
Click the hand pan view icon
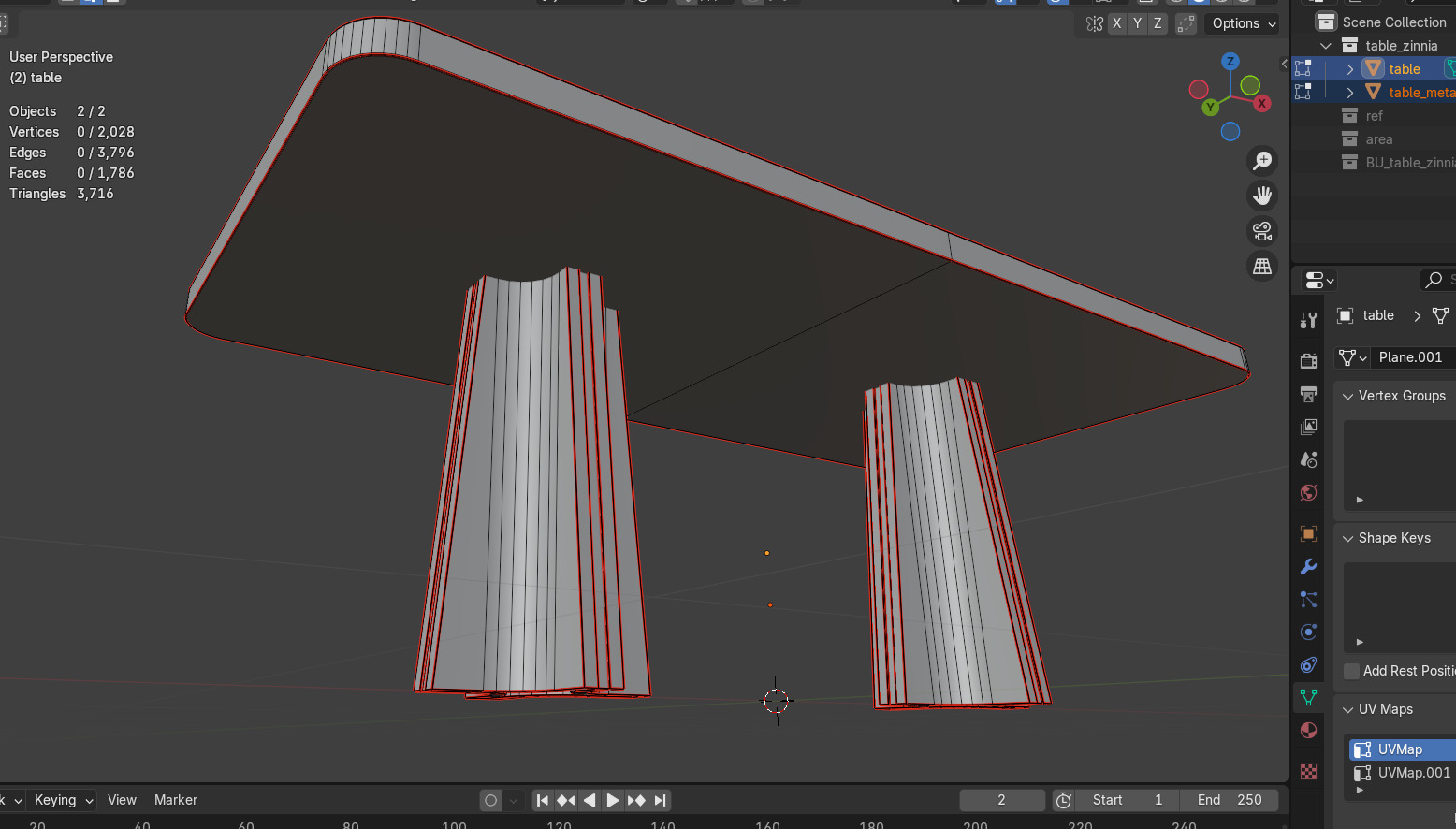point(1262,196)
